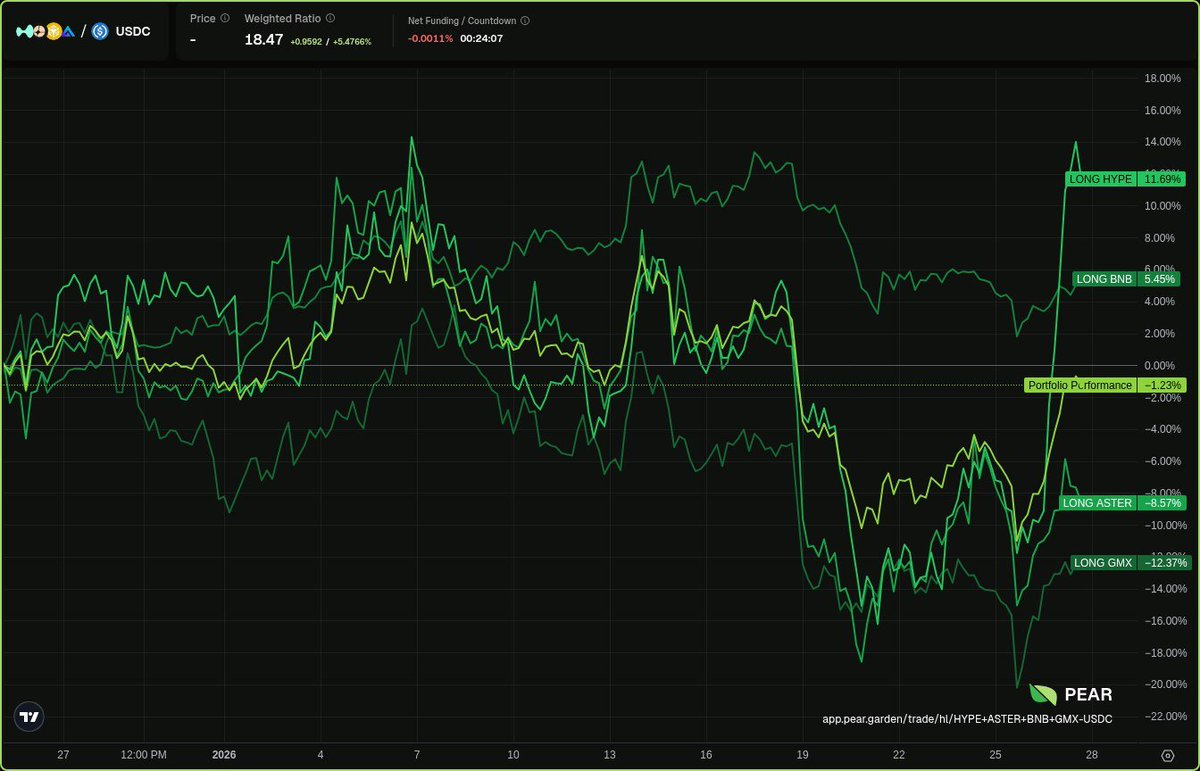The image size is (1200, 771).
Task: Click the 11.69% value tag
Action: tap(1162, 179)
